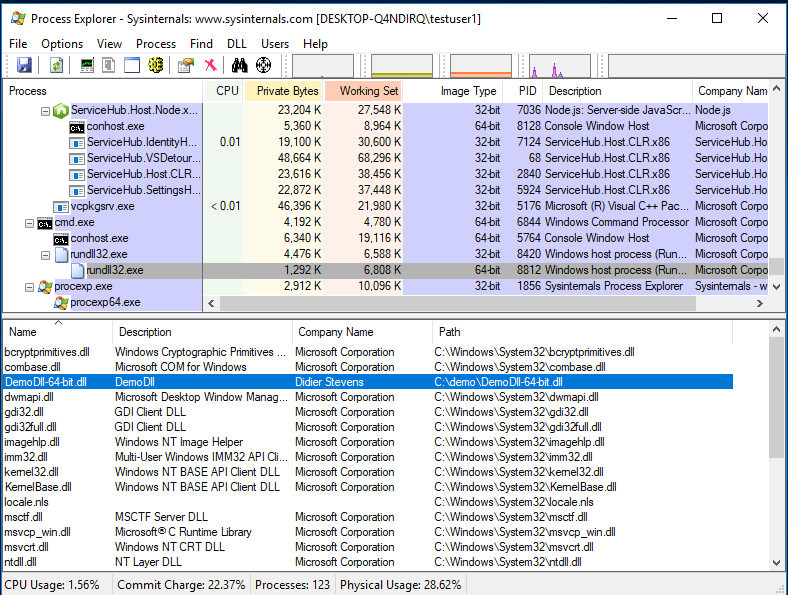The image size is (788, 595).
Task: Collapse the ServiceHub.Host.Node process branch
Action: pyautogui.click(x=45, y=110)
